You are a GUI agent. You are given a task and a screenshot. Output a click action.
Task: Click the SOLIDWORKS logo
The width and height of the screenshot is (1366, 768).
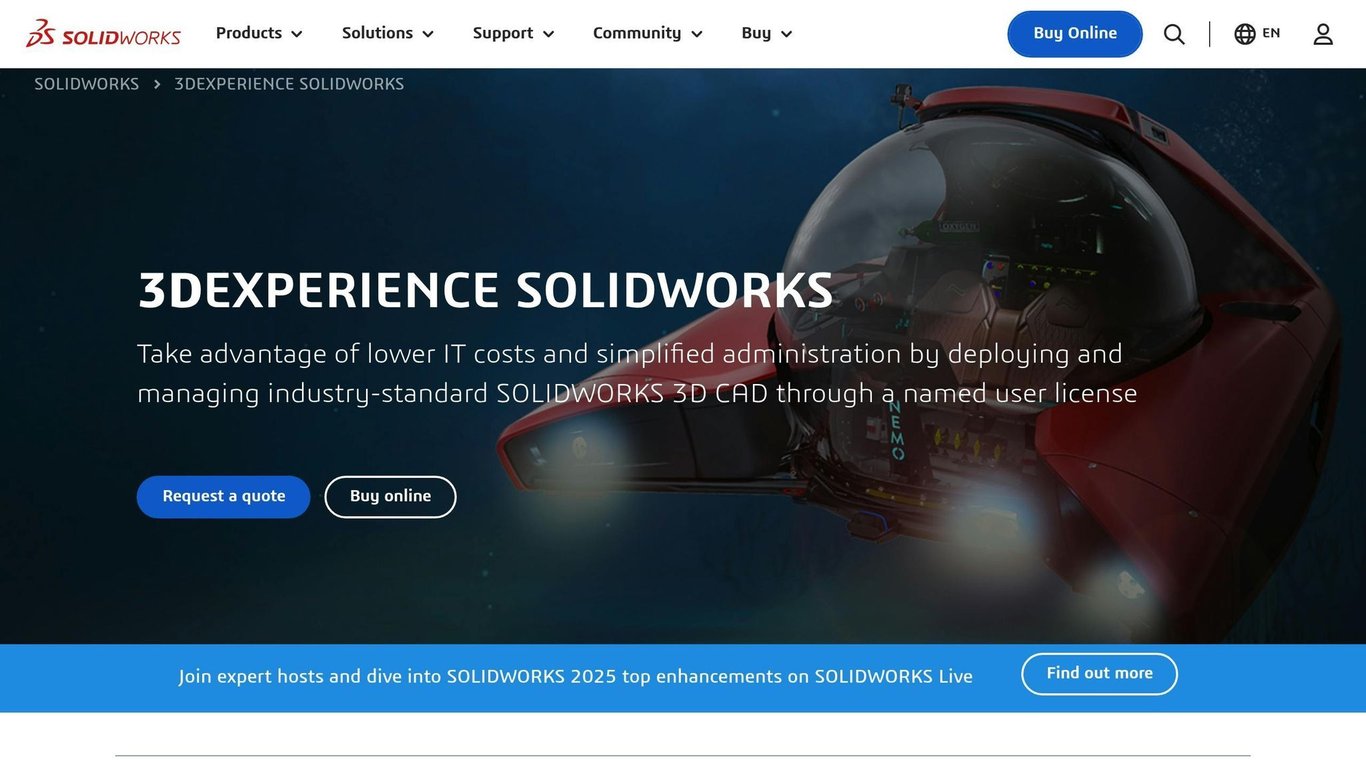click(103, 34)
